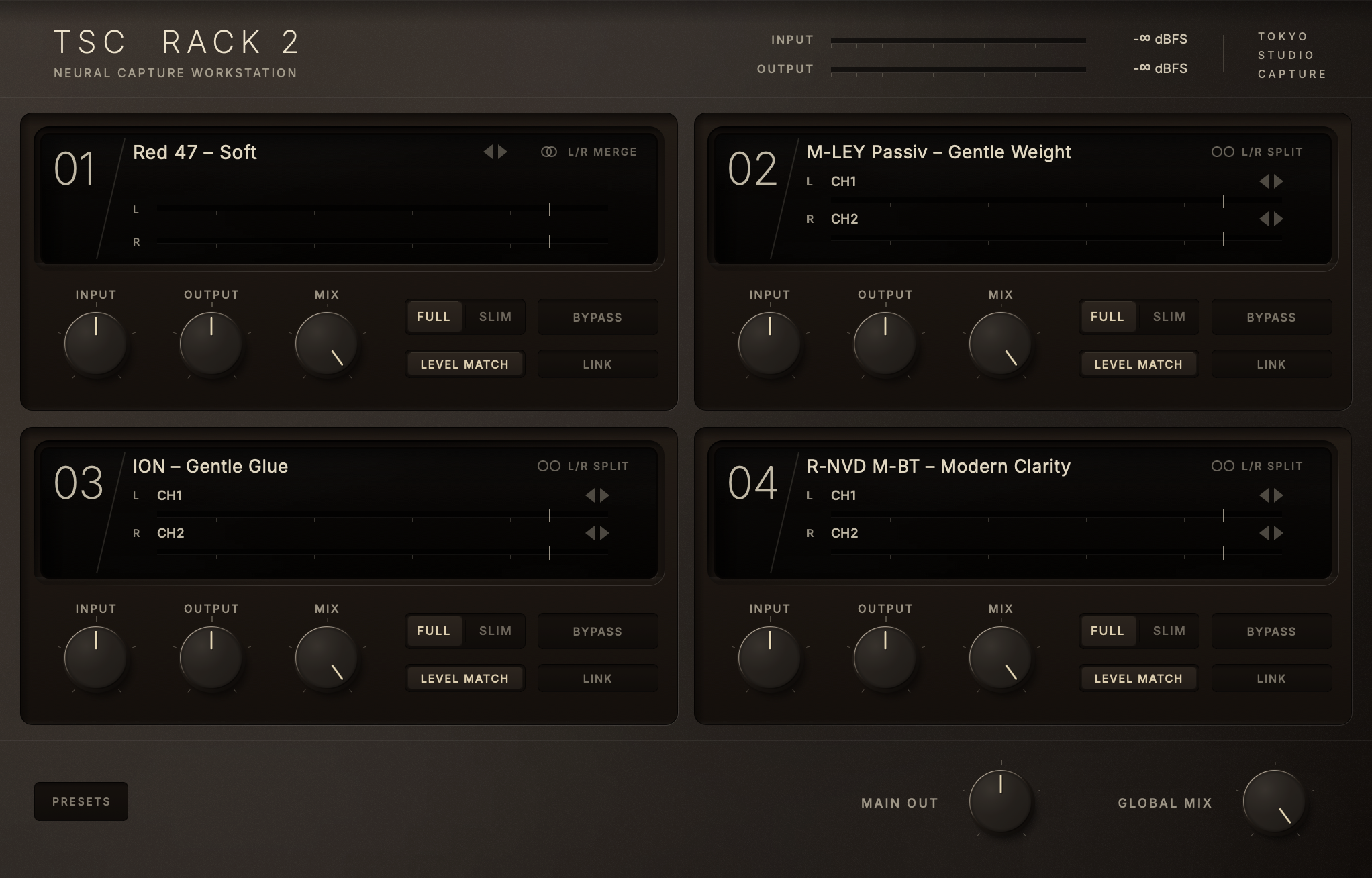Enable BYPASS on slot 04
The image size is (1372, 878).
coord(1271,631)
